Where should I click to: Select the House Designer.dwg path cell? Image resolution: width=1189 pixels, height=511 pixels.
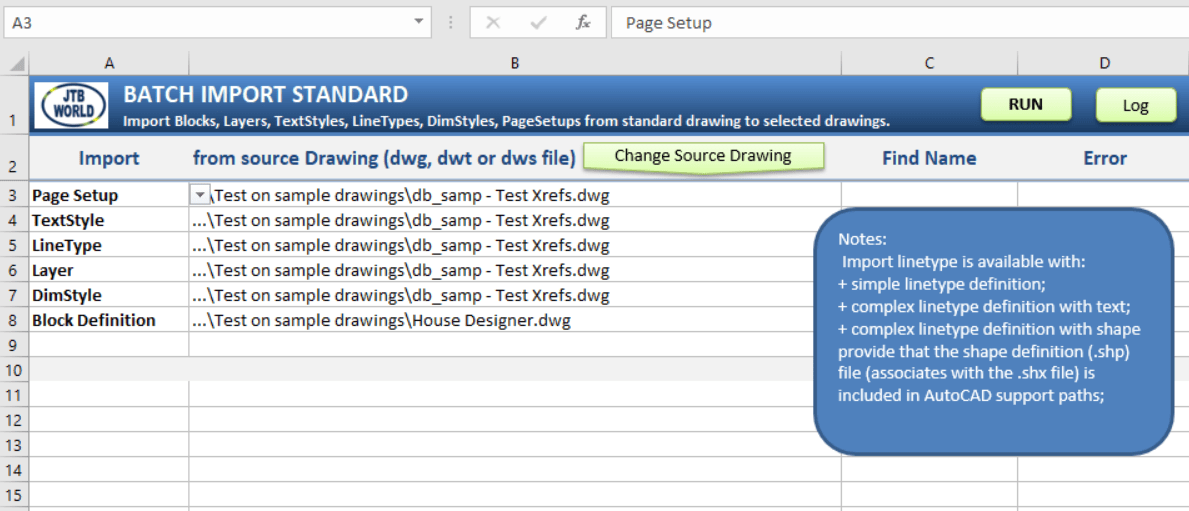[515, 320]
